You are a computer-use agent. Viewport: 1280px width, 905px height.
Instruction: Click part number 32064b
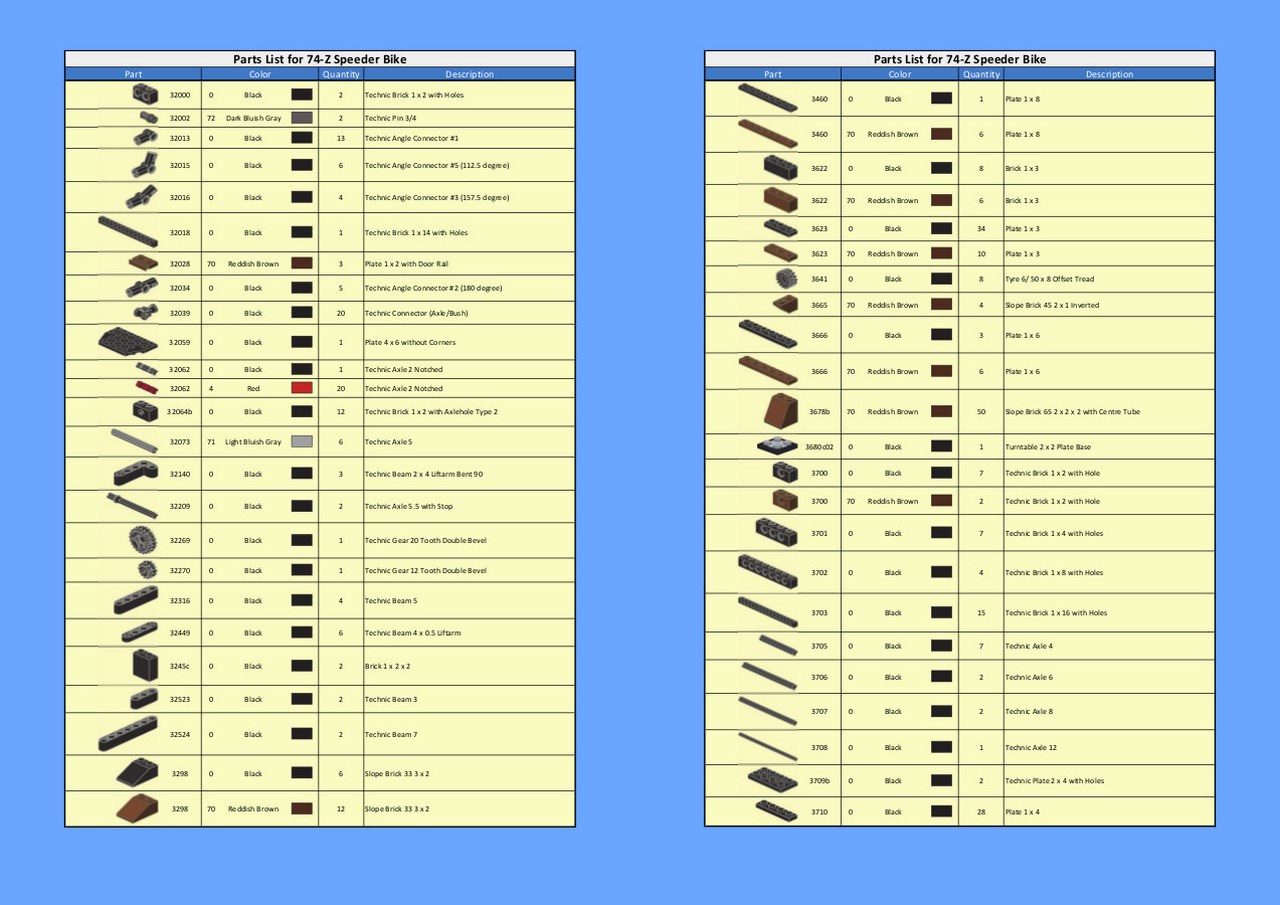[181, 411]
